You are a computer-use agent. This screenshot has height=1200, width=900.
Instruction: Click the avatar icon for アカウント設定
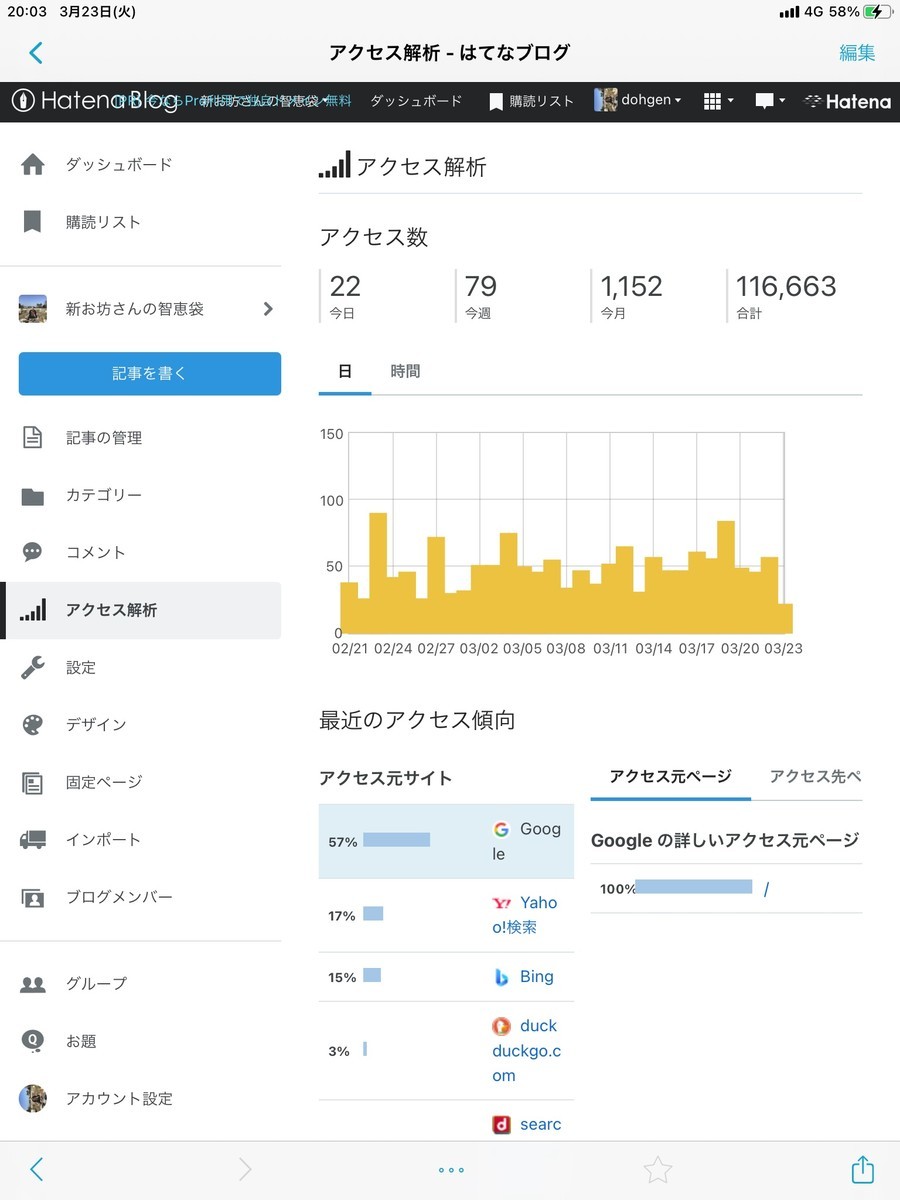coord(33,1098)
